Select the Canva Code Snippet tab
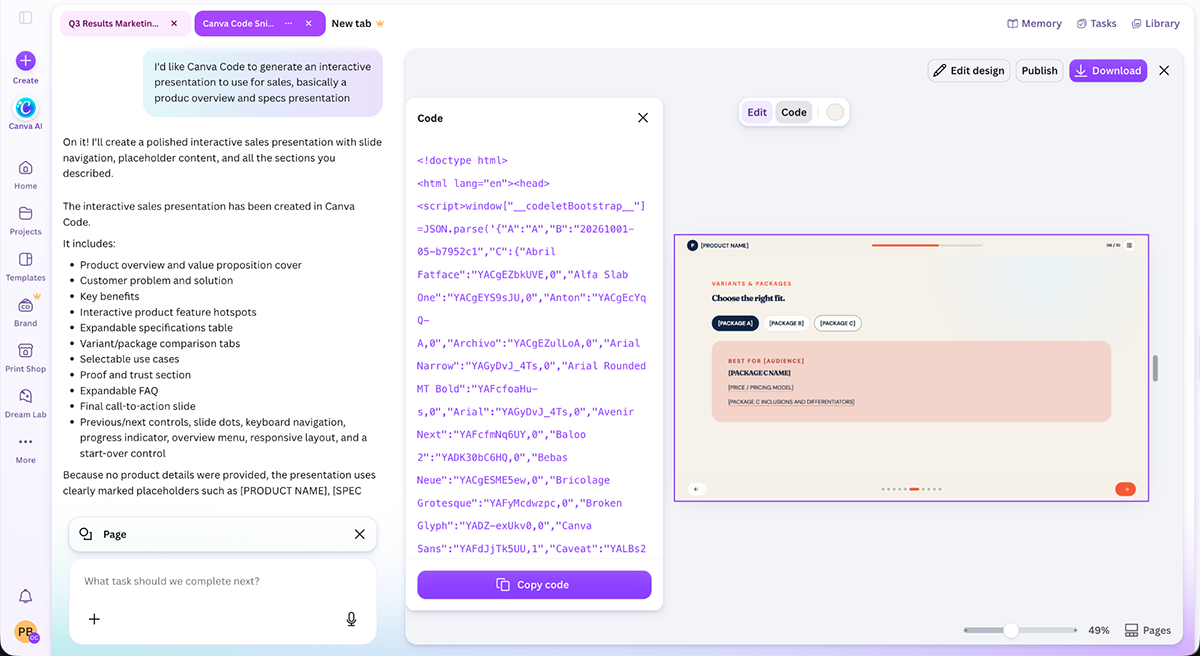The height and width of the screenshot is (656, 1200). (x=238, y=23)
